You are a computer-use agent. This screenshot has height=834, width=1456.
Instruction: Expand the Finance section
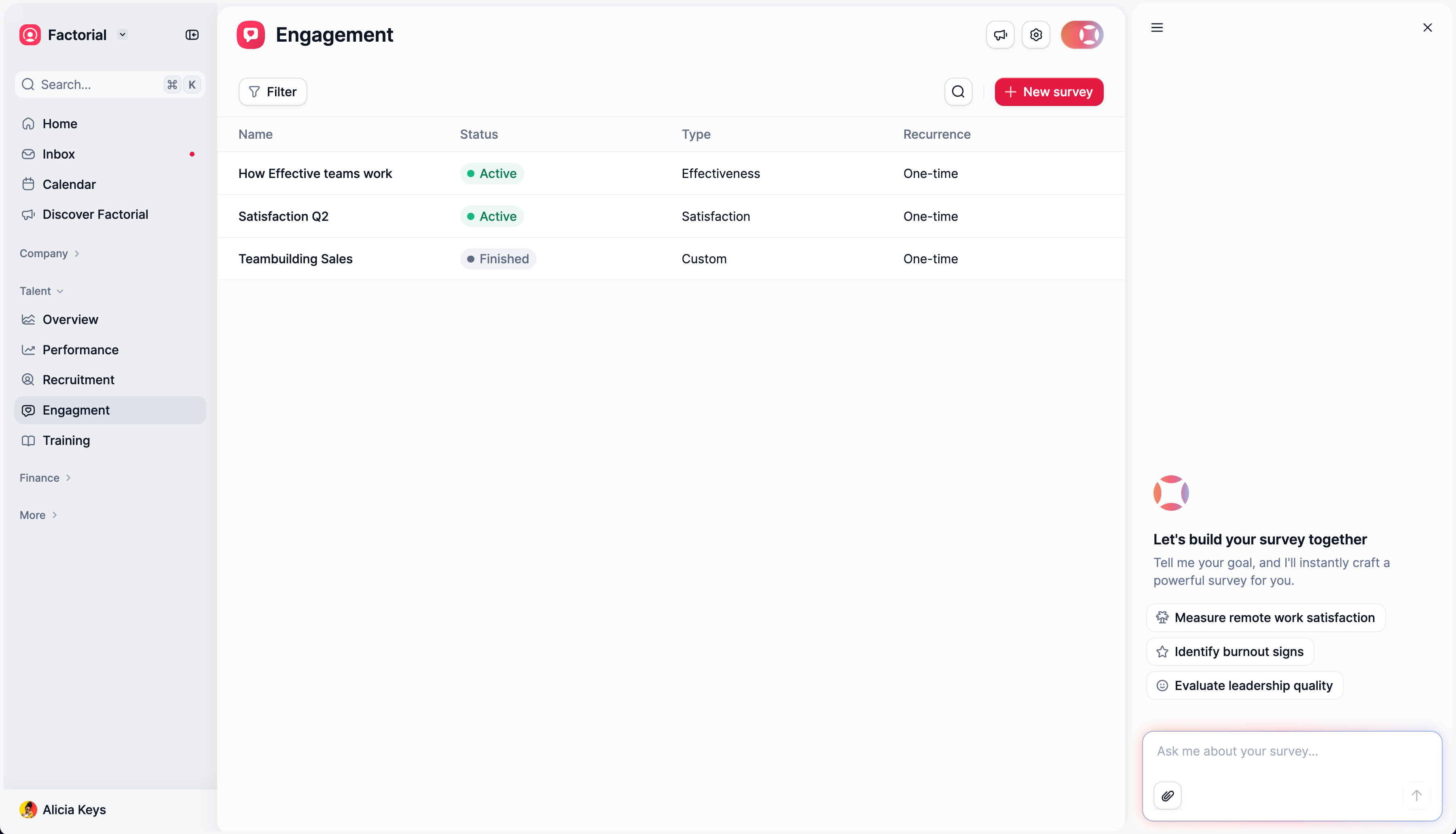(x=44, y=478)
